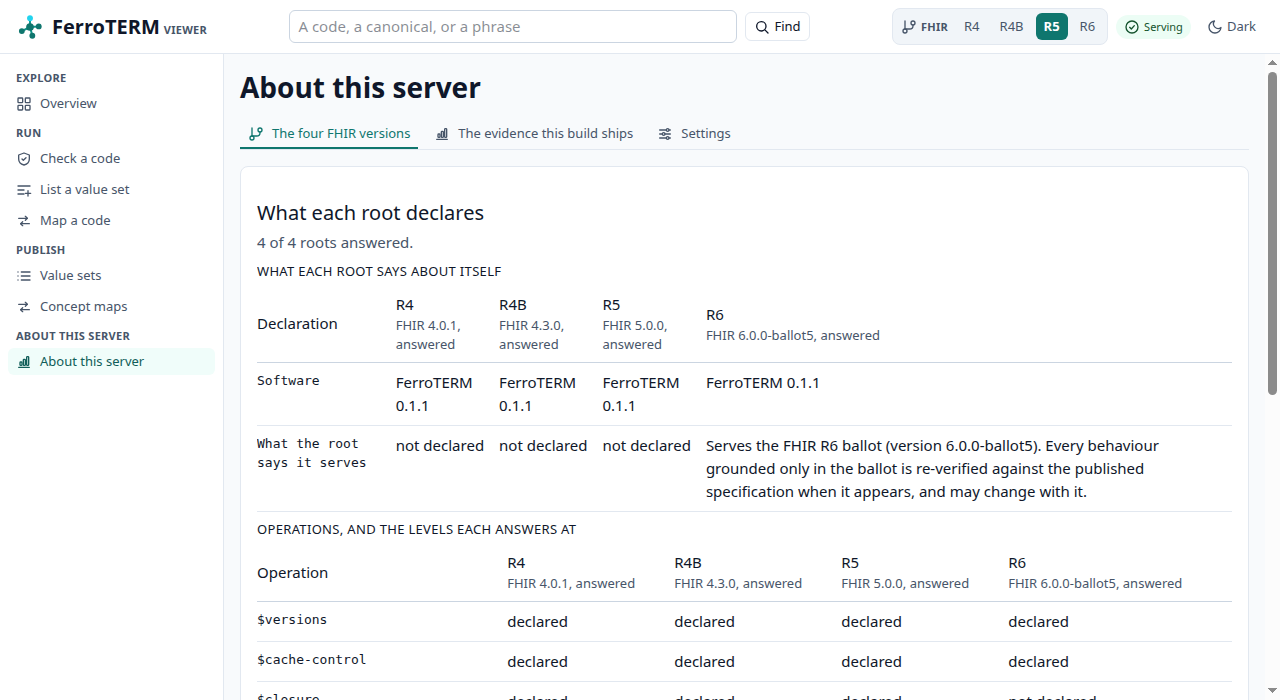Open the Settings tab
Image resolution: width=1280 pixels, height=700 pixels.
pyautogui.click(x=695, y=134)
